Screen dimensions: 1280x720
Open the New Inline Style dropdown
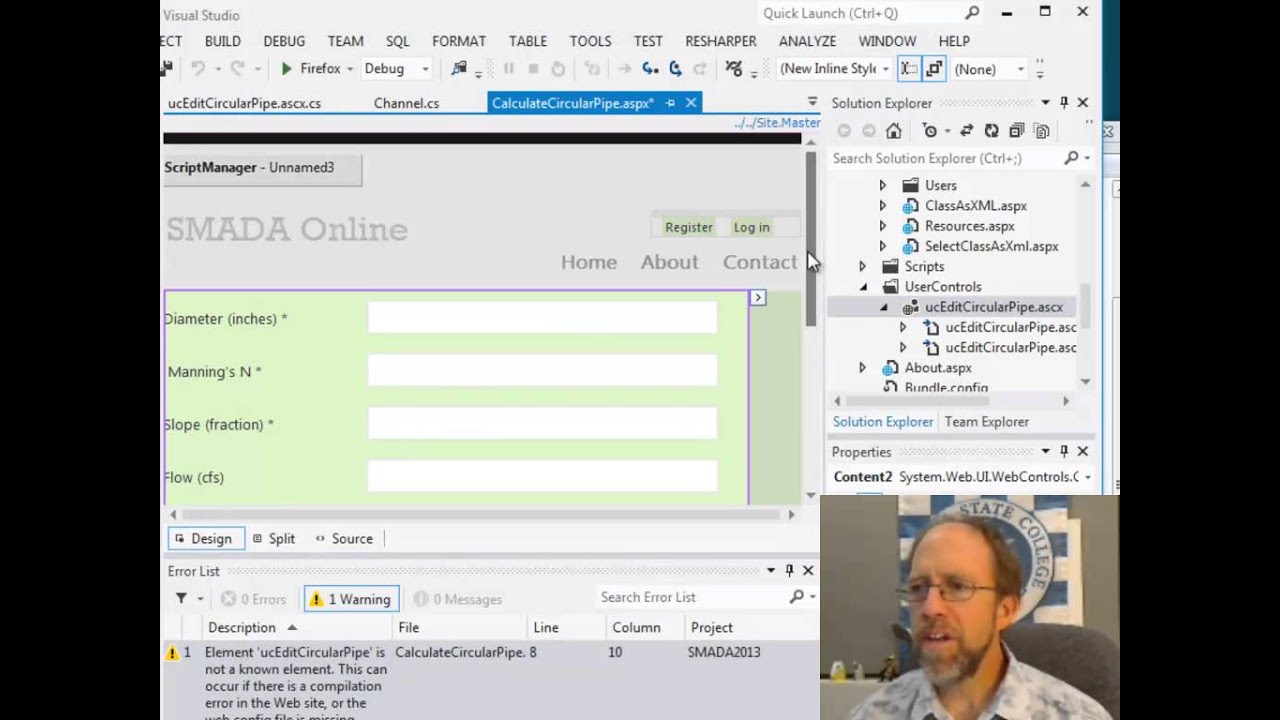(x=886, y=69)
